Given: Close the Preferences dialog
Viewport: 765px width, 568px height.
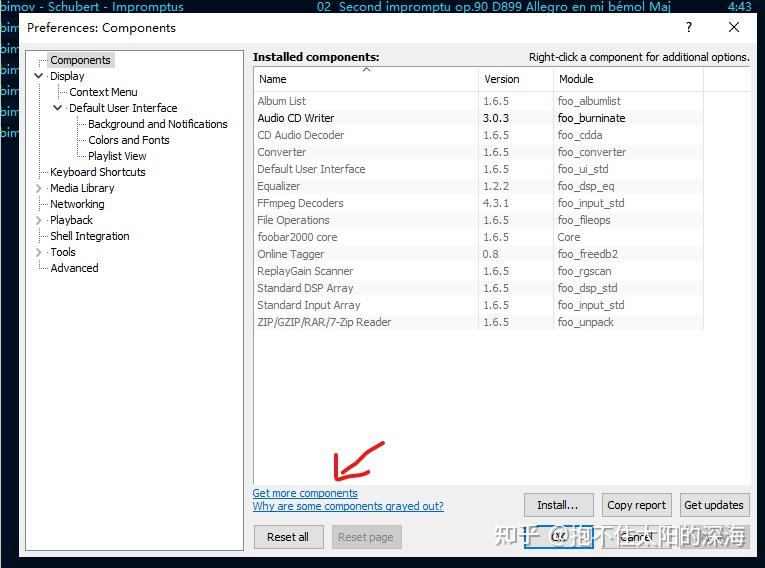Looking at the screenshot, I should pos(734,27).
